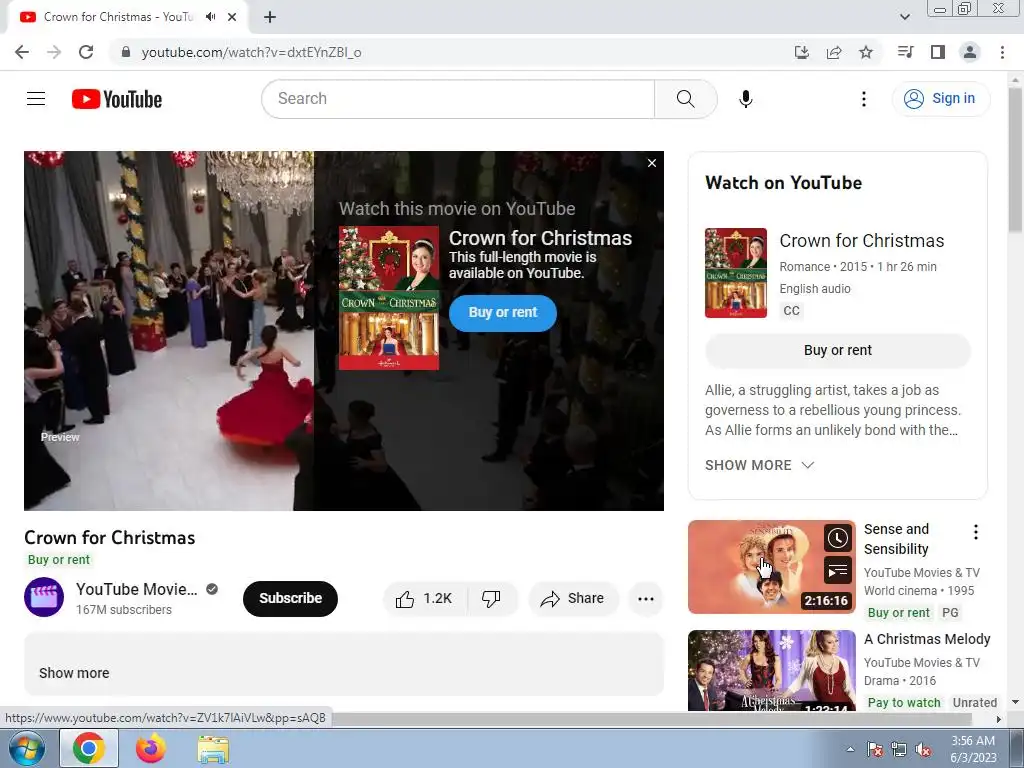This screenshot has height=768, width=1024.
Task: Open Sense and Sensibility options menu
Action: (x=976, y=532)
